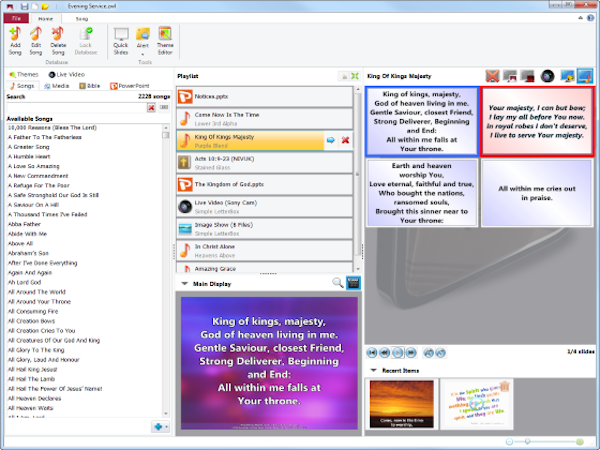Switch to the Home ribbon tab
The height and width of the screenshot is (450, 600).
(46, 19)
